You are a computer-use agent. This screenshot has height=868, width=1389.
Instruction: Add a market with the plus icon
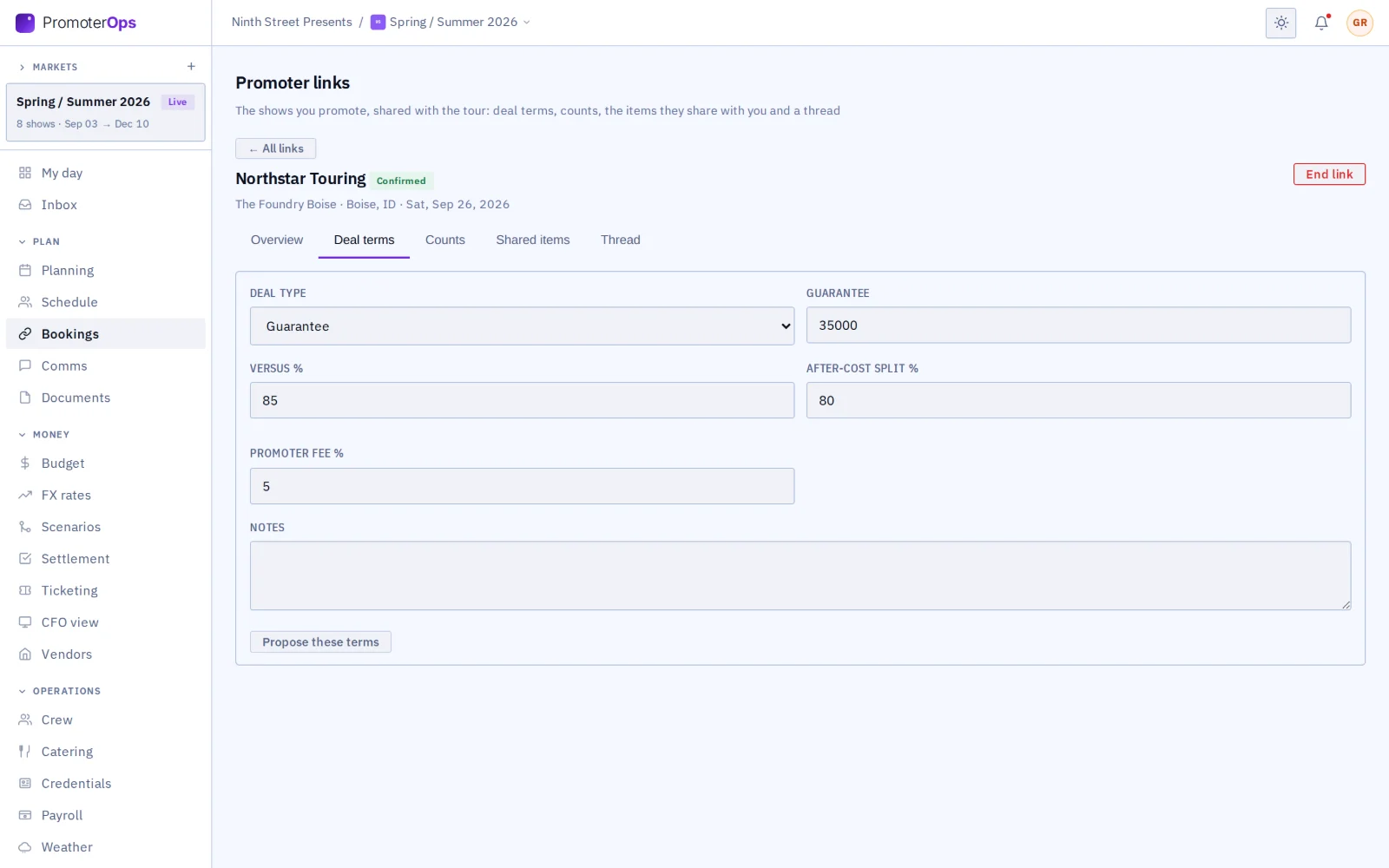[191, 67]
